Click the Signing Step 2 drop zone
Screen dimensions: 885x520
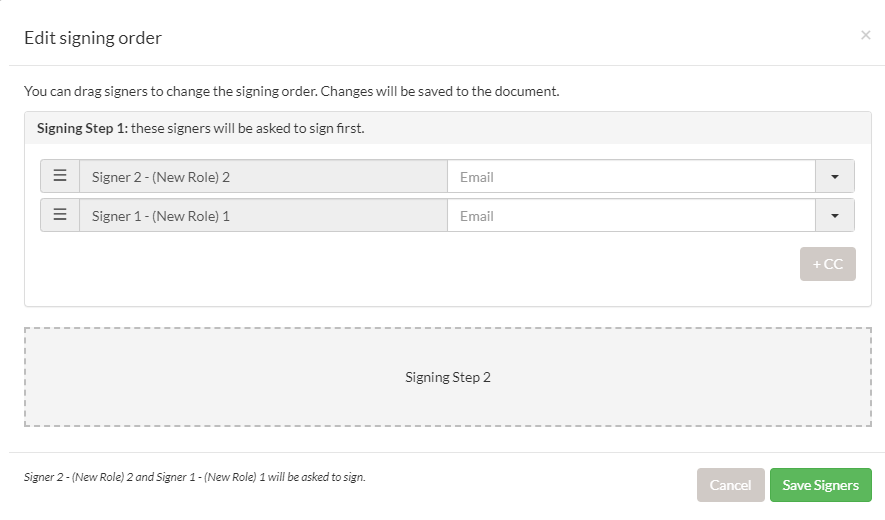click(447, 378)
